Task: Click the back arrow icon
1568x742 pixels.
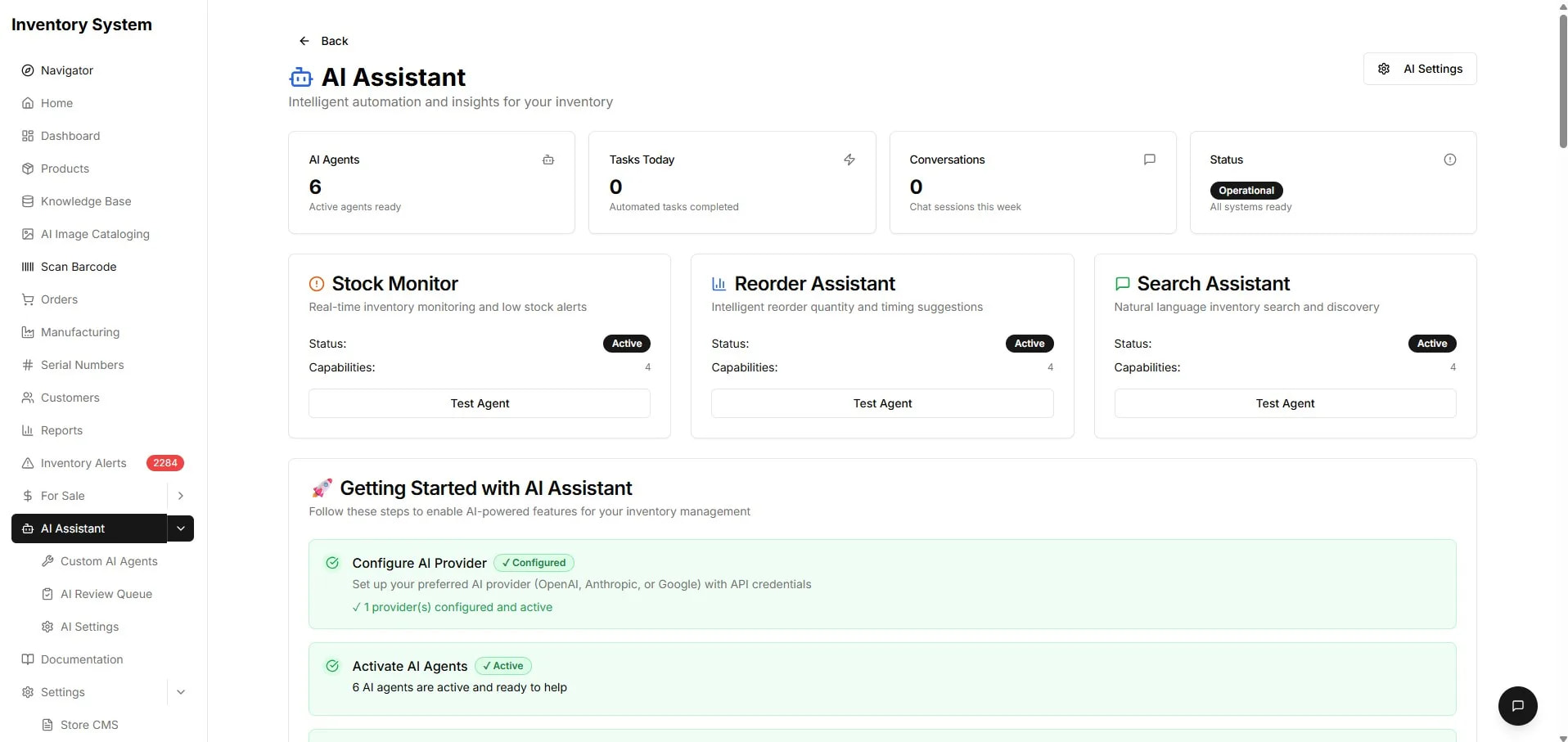Action: 304,41
